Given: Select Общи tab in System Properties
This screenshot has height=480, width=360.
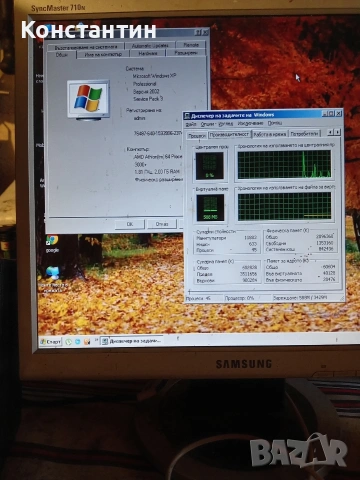Looking at the screenshot, I should 62,55.
